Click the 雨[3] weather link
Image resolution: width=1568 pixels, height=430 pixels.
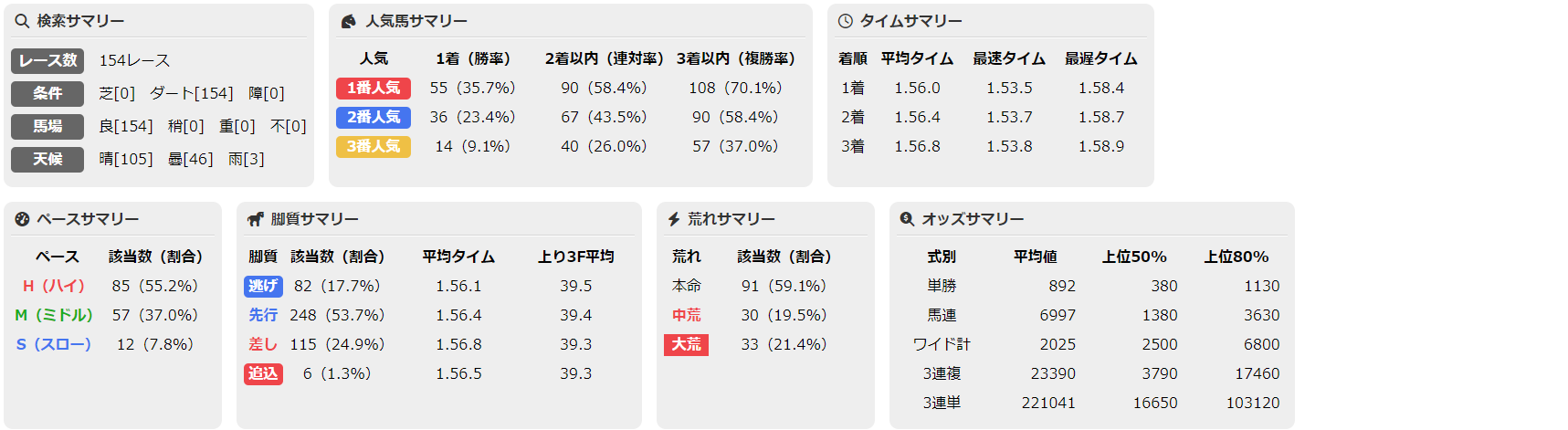tap(247, 159)
